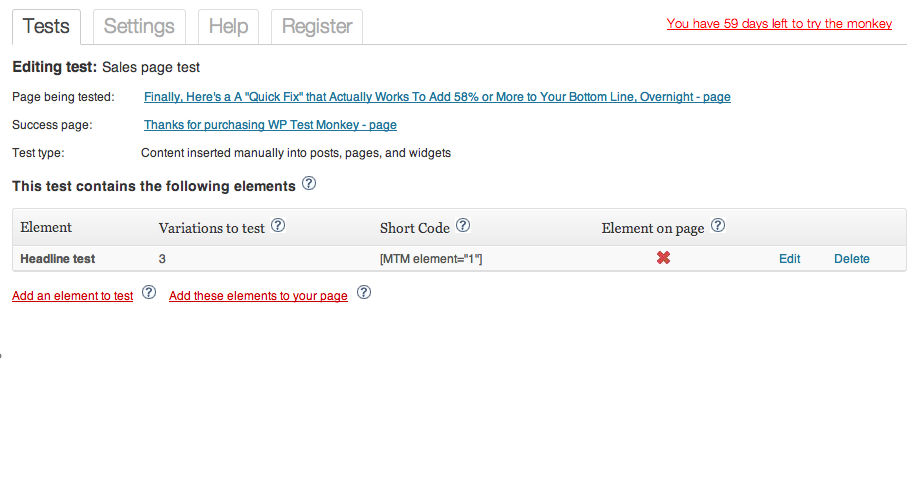Click help icon beside Add these elements to your page

click(364, 293)
